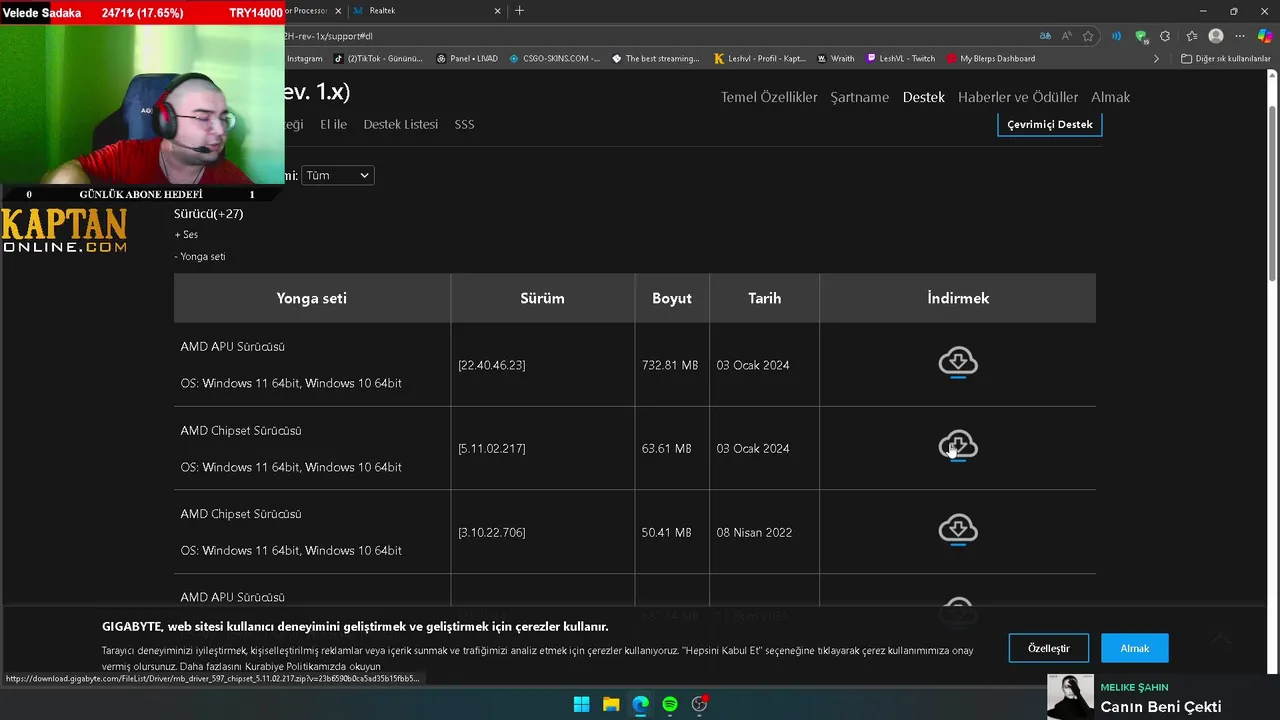Click date cell 08 Nisan 2022
1280x720 pixels.
coord(754,533)
